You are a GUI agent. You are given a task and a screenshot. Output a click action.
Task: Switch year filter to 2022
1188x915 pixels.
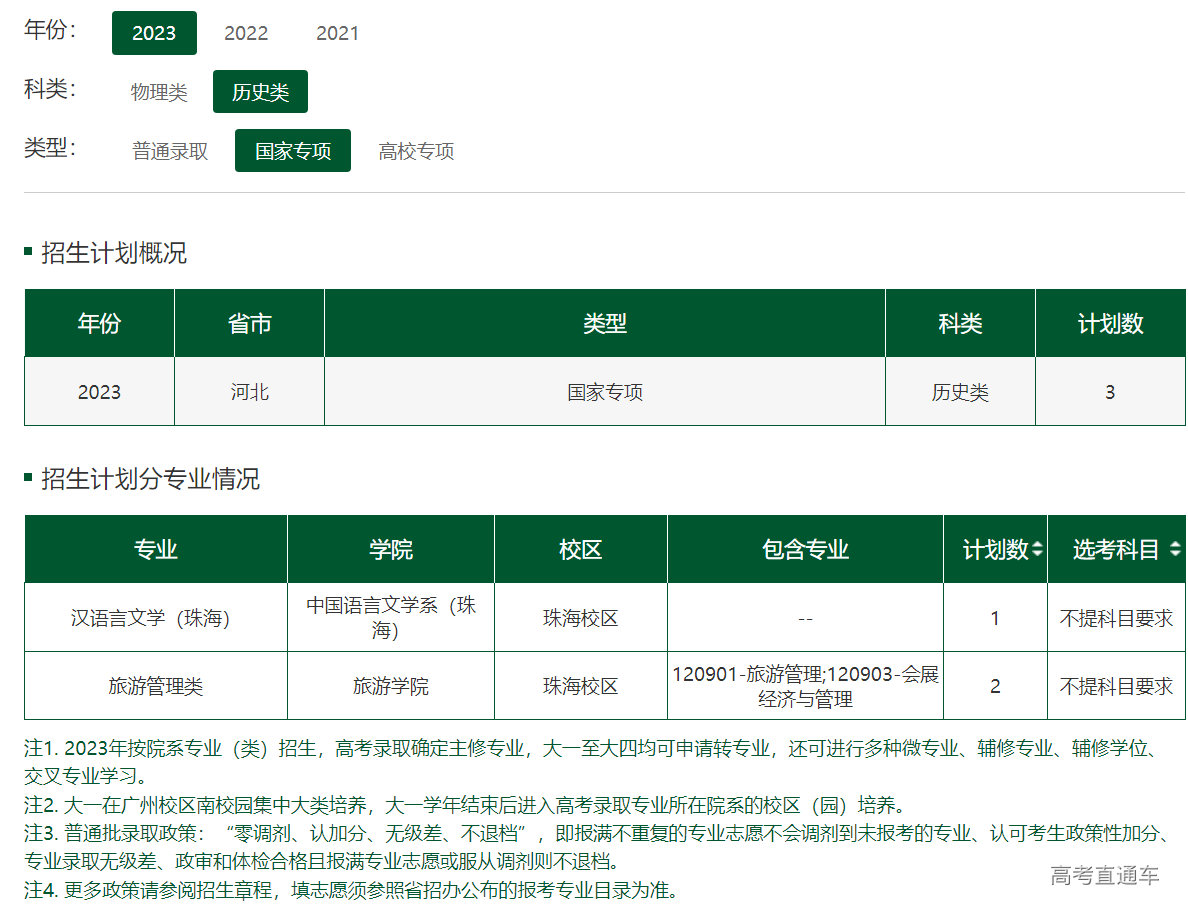(x=246, y=33)
